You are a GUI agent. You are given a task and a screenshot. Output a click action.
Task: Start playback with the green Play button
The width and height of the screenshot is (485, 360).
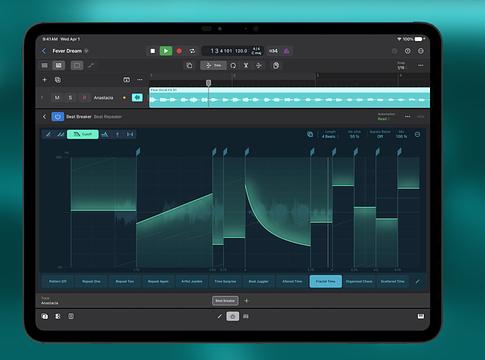[166, 51]
